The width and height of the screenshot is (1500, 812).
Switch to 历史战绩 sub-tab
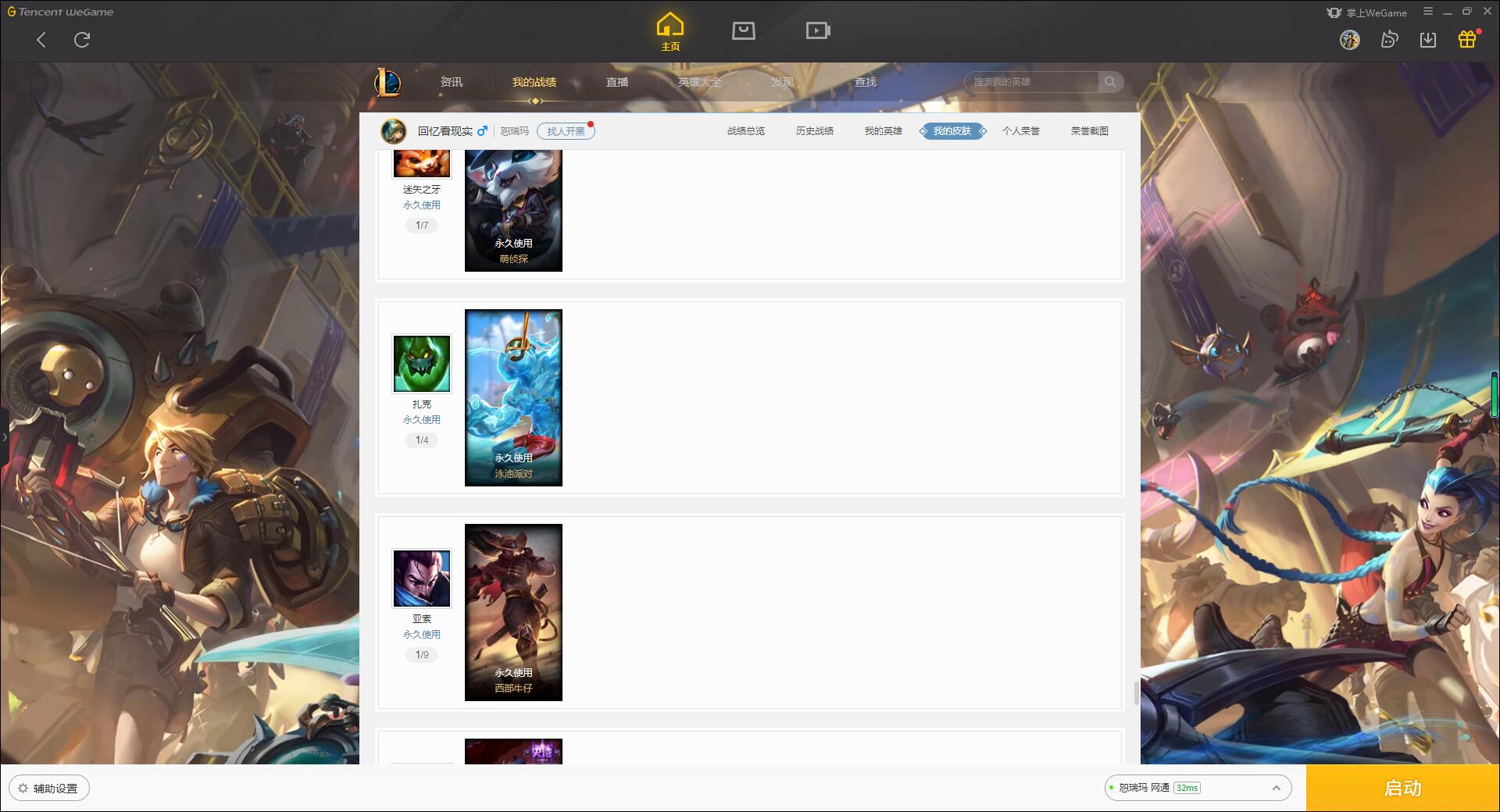click(x=815, y=131)
